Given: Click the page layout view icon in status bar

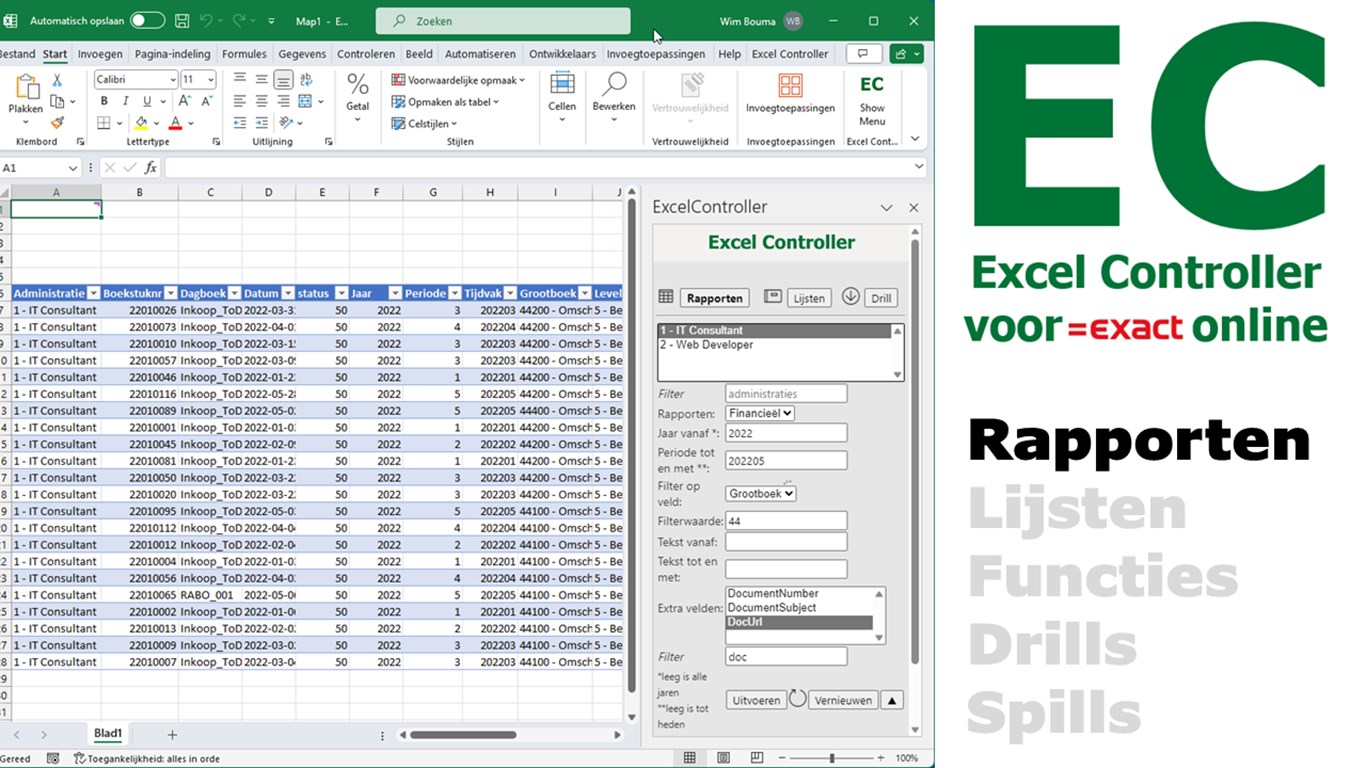Looking at the screenshot, I should [x=723, y=758].
